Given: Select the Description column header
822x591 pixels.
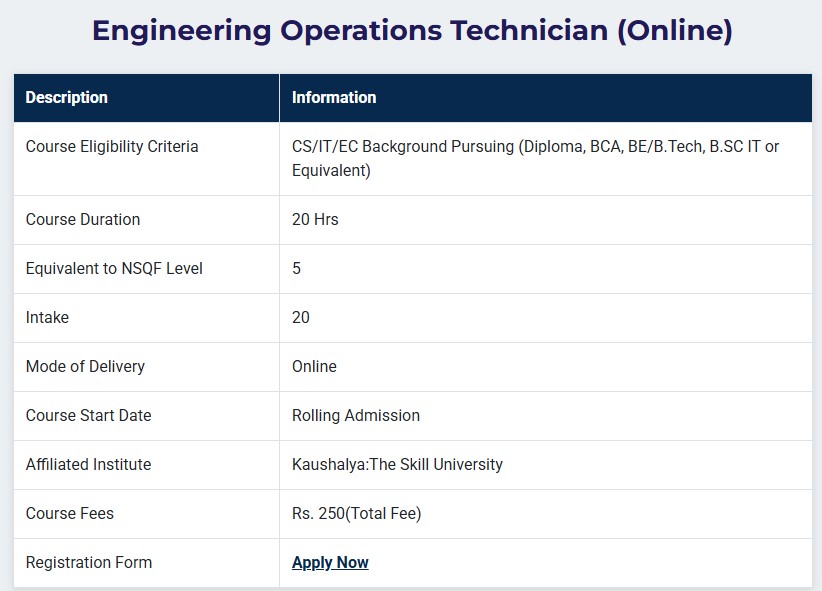Looking at the screenshot, I should 67,97.
